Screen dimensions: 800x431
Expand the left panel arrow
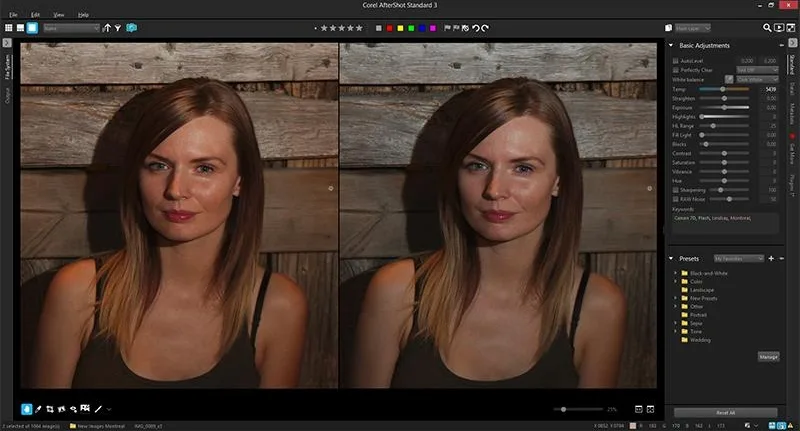coord(7,43)
